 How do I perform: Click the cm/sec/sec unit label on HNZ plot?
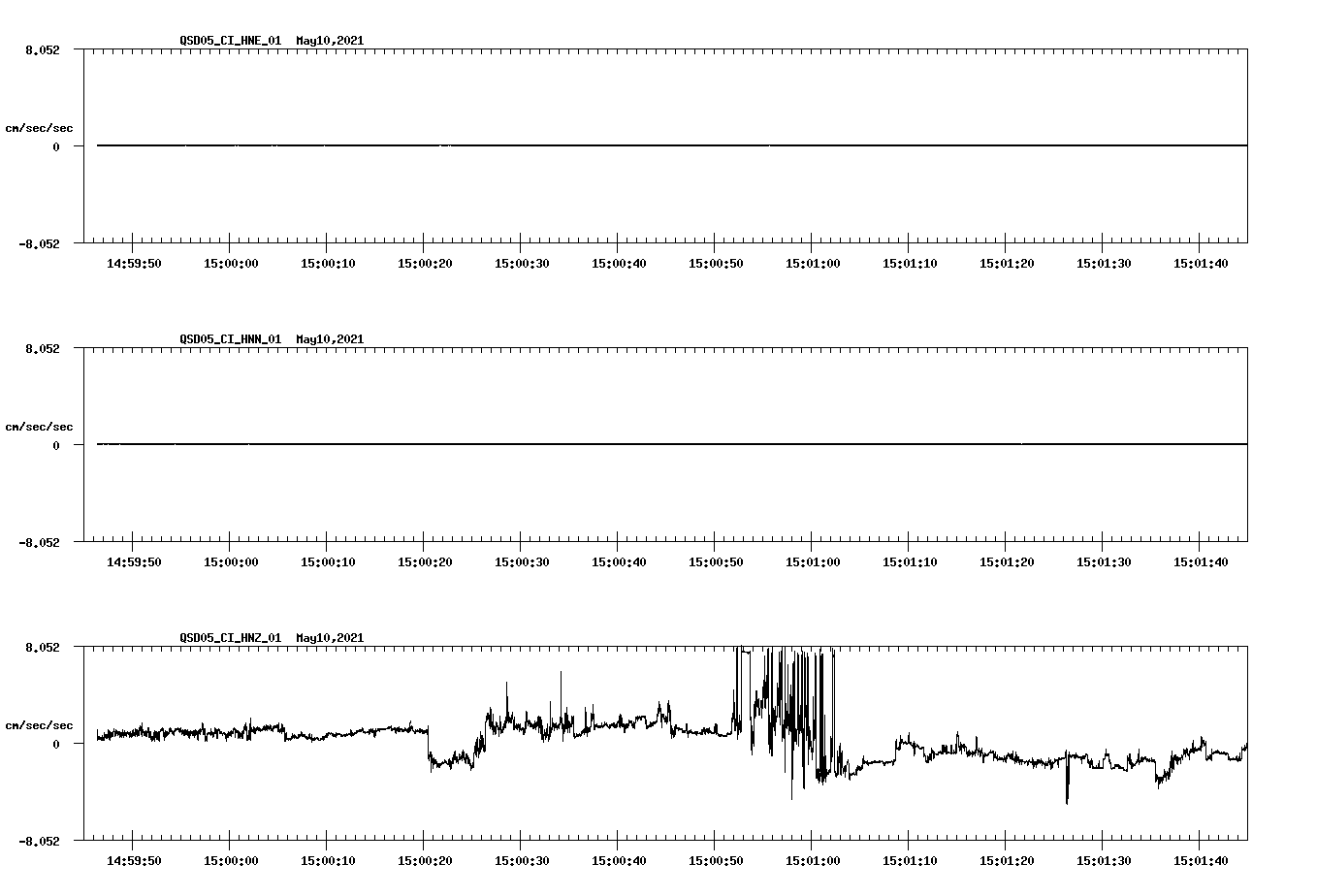(x=39, y=725)
